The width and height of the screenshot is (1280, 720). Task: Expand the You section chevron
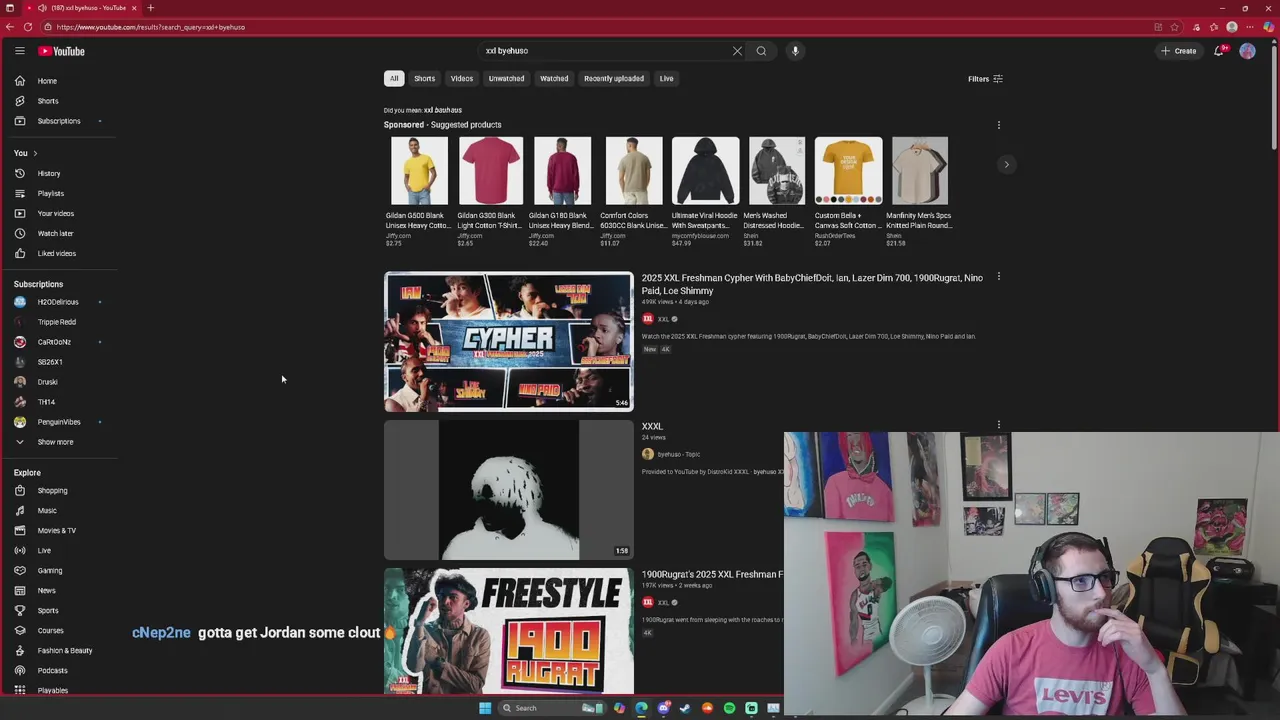click(x=35, y=153)
